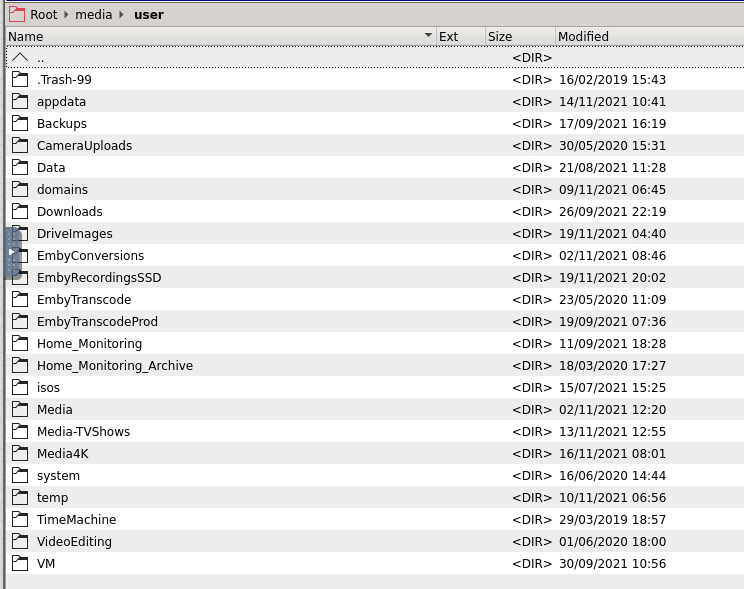The width and height of the screenshot is (744, 589).
Task: Click the Media4K folder icon
Action: click(19, 453)
